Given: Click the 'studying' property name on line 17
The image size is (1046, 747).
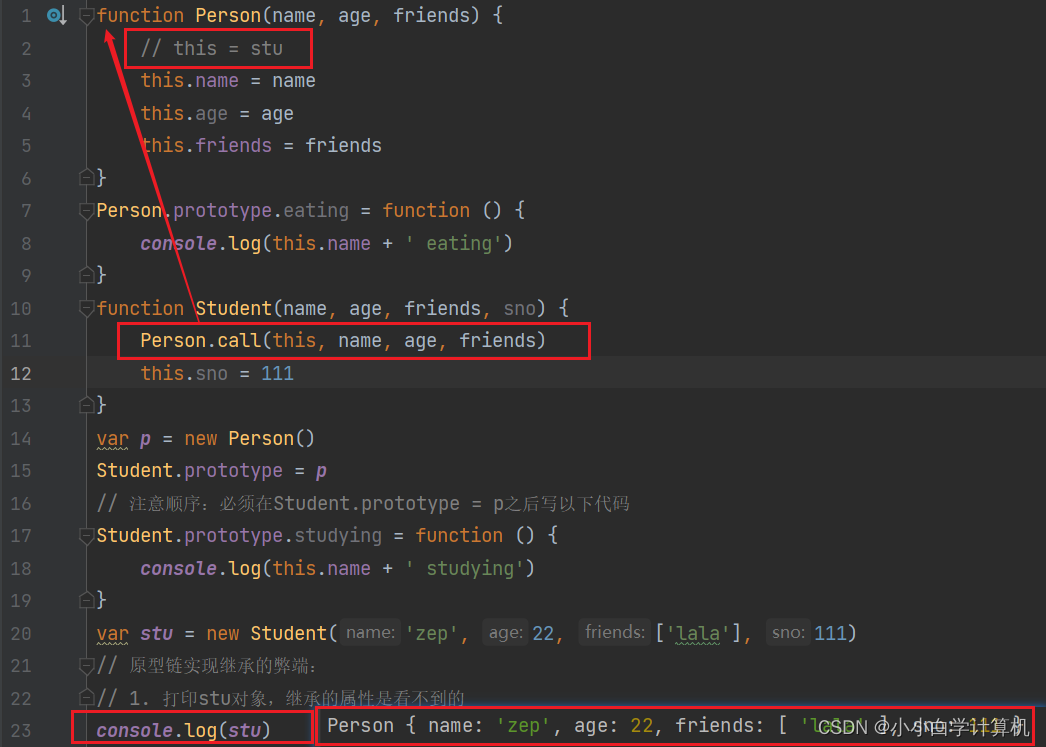Looking at the screenshot, I should point(338,536).
